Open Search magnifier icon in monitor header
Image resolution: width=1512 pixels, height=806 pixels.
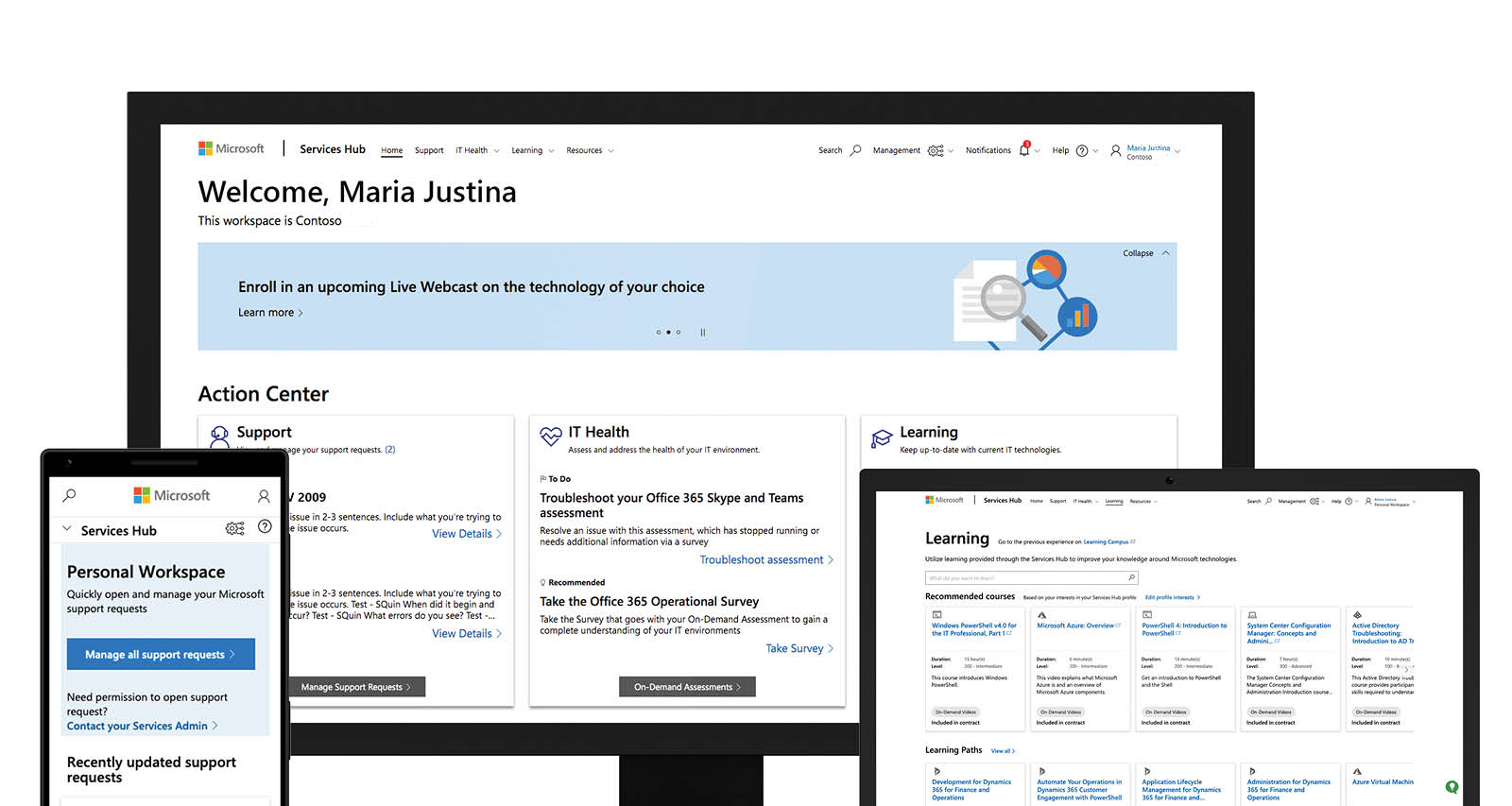[855, 150]
